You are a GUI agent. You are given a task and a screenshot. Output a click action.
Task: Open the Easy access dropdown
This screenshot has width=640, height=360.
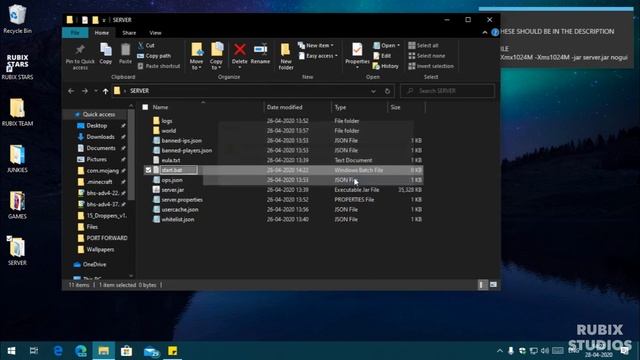pos(318,56)
